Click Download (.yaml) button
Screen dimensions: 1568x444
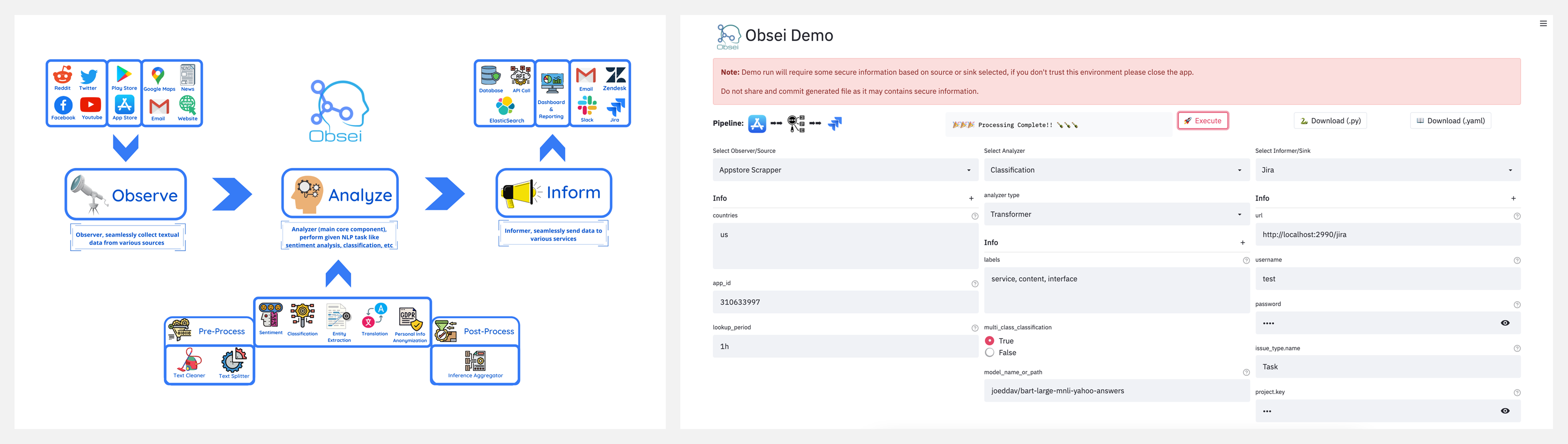(x=1450, y=121)
